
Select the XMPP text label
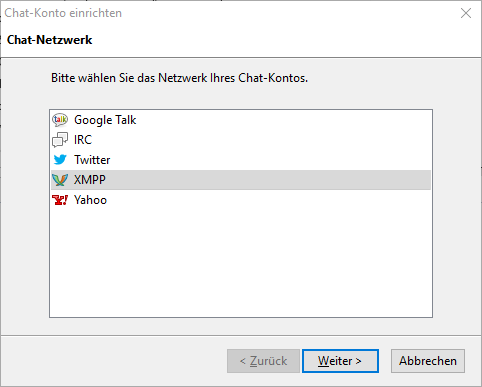(x=90, y=180)
